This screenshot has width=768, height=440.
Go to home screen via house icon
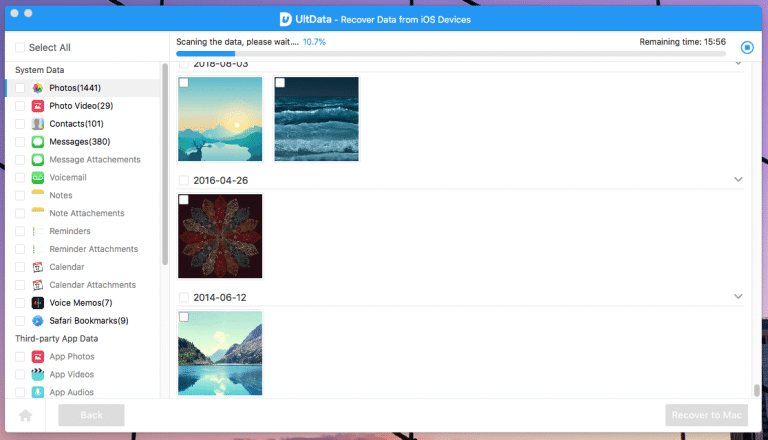[x=25, y=416]
